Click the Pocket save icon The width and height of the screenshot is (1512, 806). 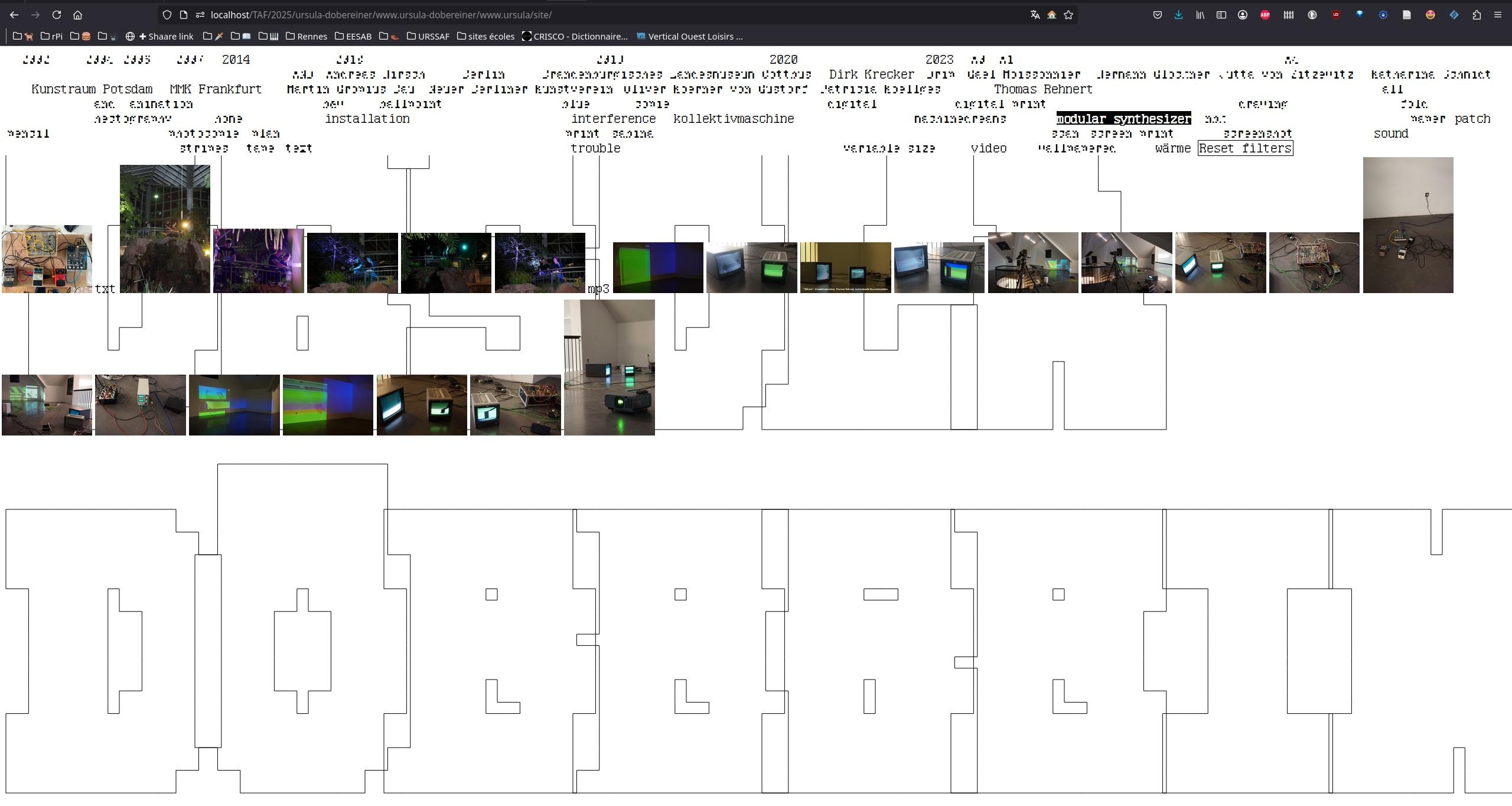click(1157, 15)
